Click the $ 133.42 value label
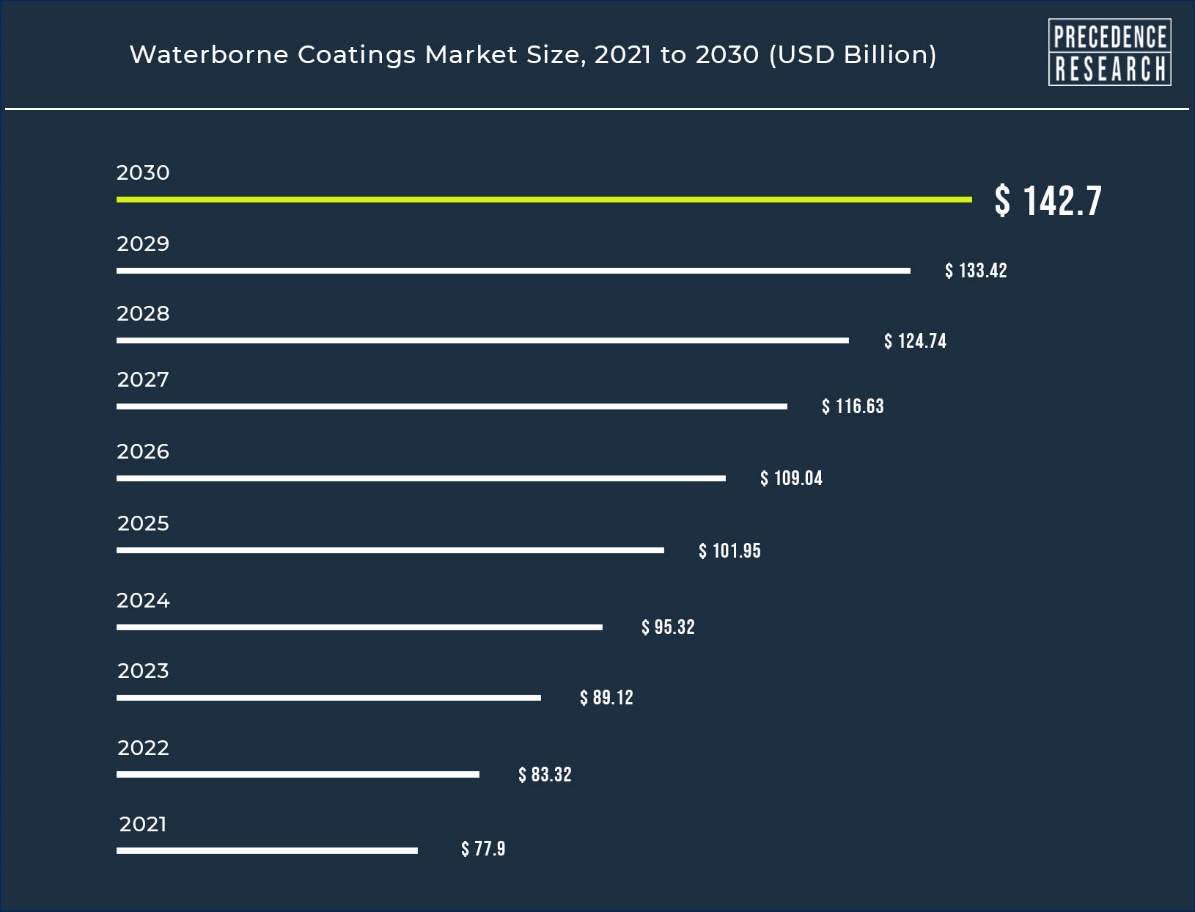This screenshot has width=1195, height=912. click(x=976, y=271)
